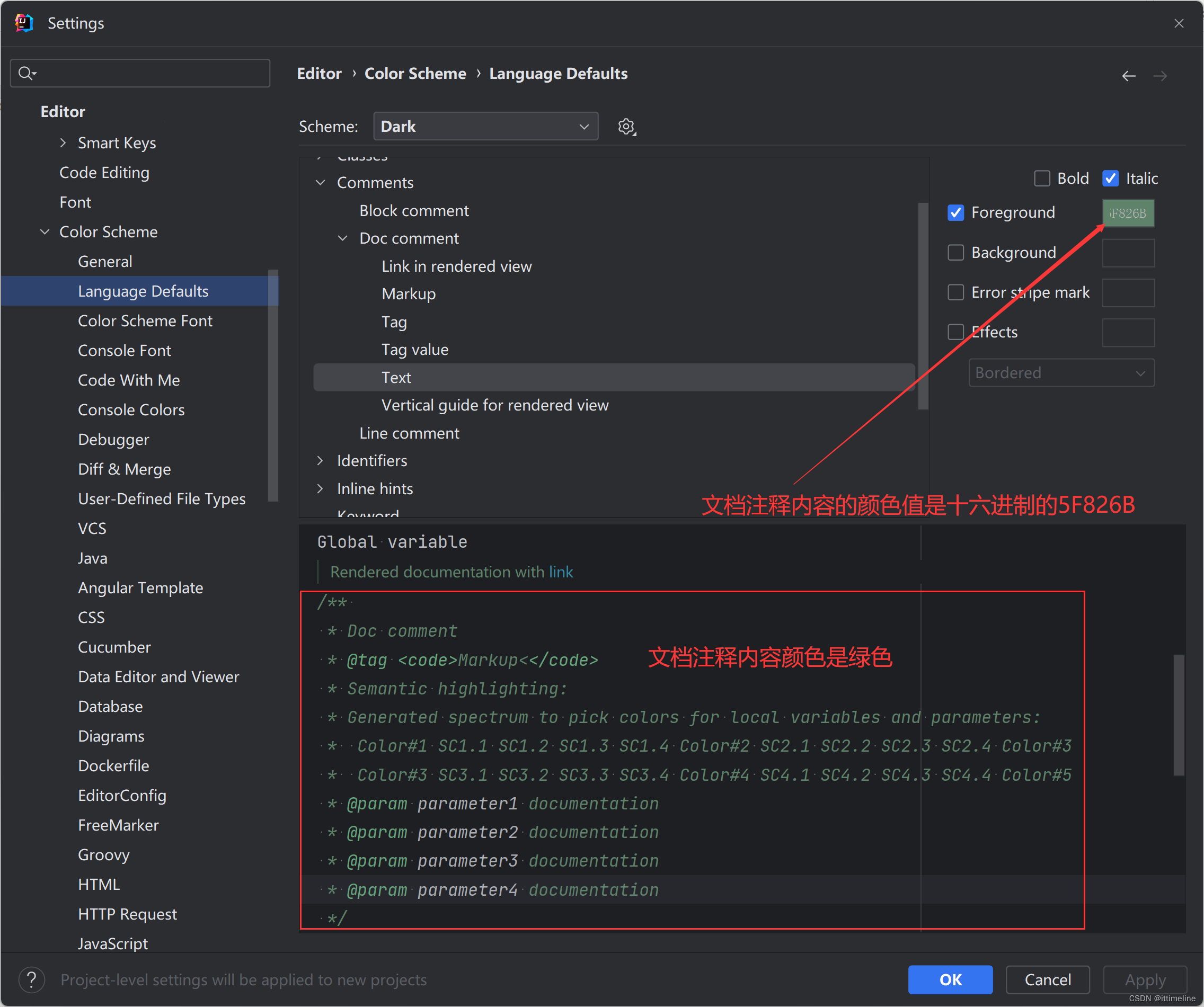Image resolution: width=1204 pixels, height=1007 pixels.
Task: Open Code Editing settings
Action: (x=104, y=173)
